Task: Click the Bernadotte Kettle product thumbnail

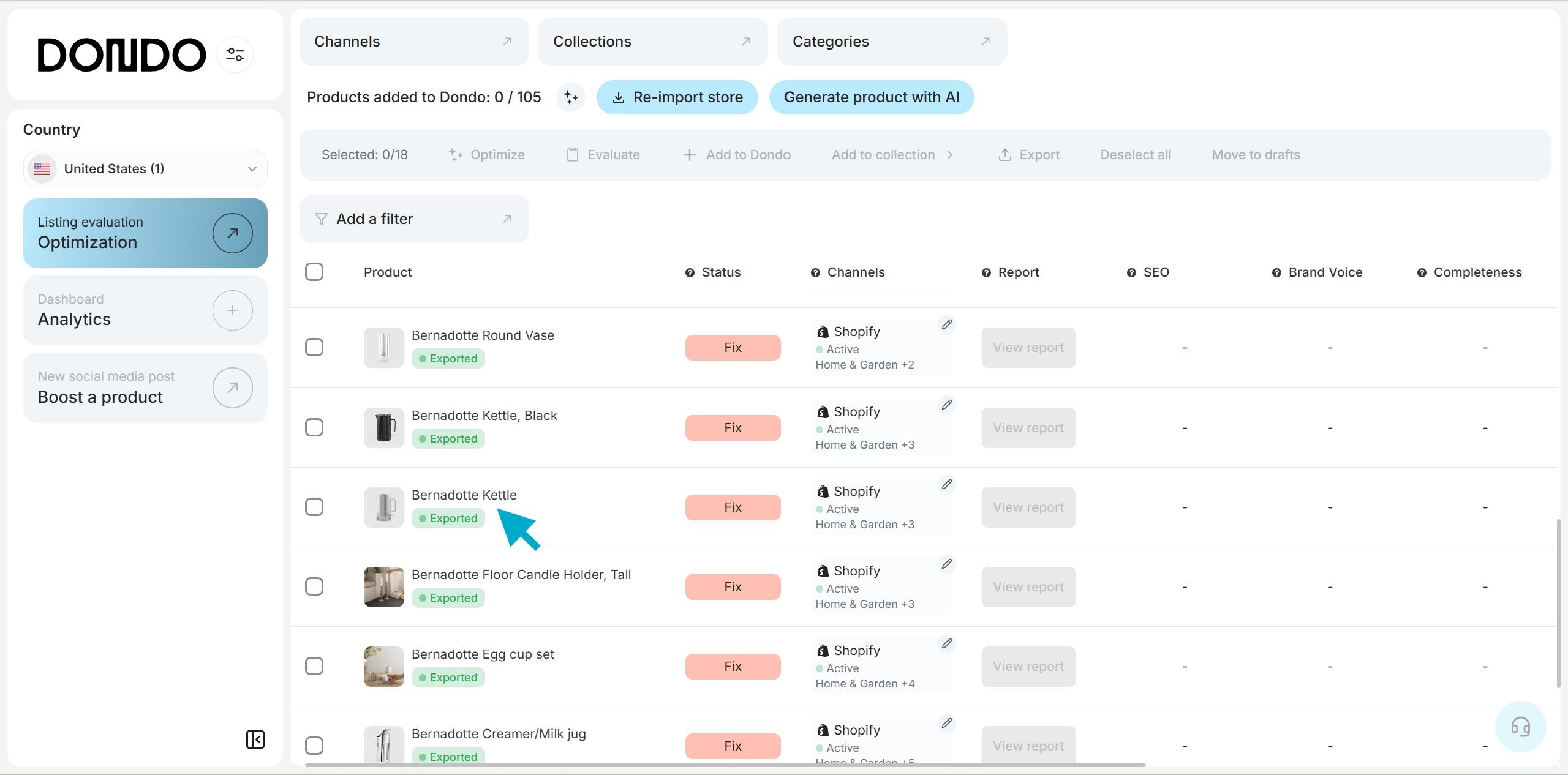Action: click(383, 507)
